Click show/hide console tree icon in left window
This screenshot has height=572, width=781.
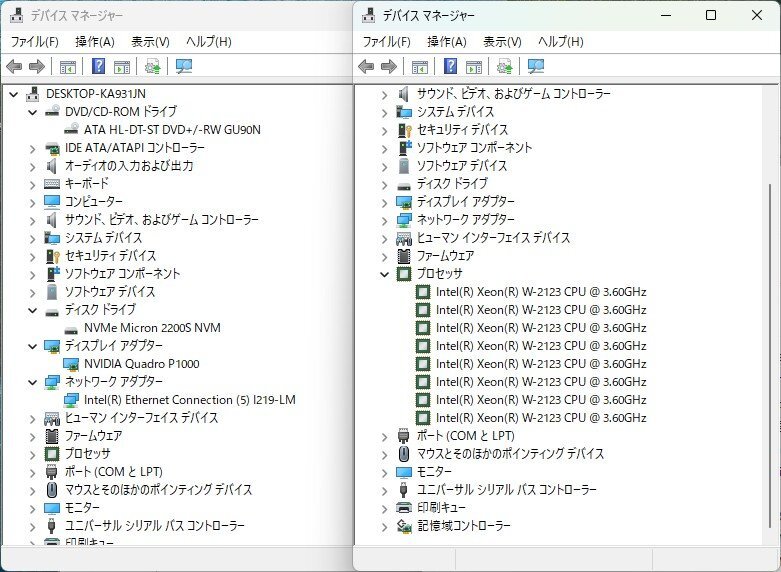point(68,66)
